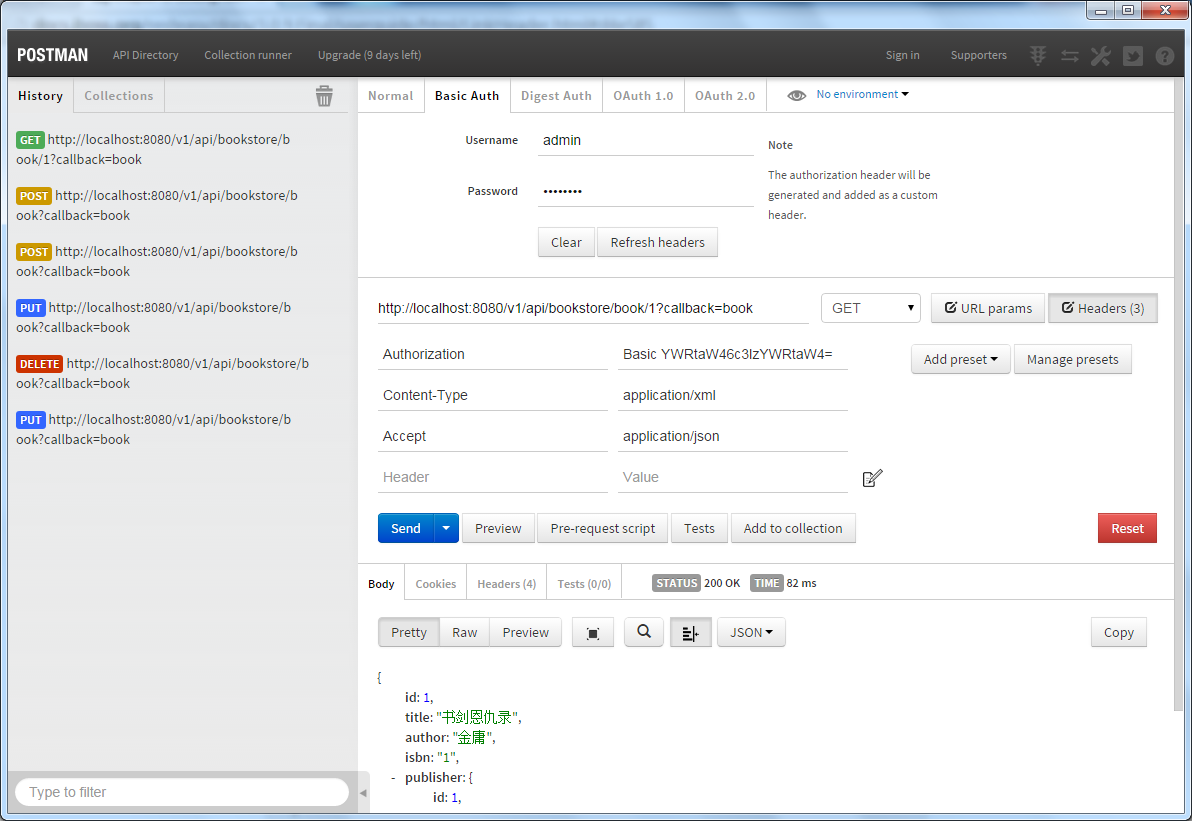Open response Headers (4) tab

click(x=506, y=584)
